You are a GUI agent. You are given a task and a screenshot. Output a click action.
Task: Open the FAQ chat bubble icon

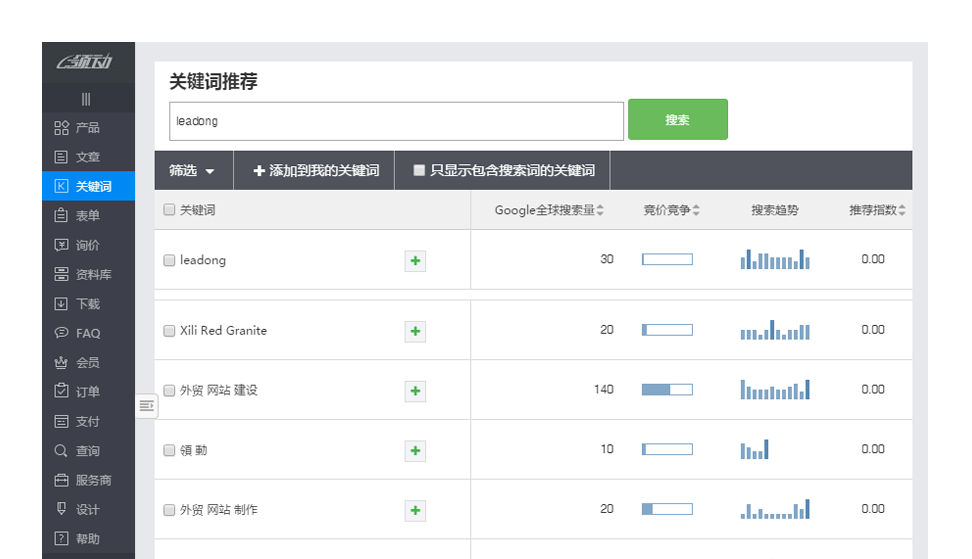(x=62, y=333)
